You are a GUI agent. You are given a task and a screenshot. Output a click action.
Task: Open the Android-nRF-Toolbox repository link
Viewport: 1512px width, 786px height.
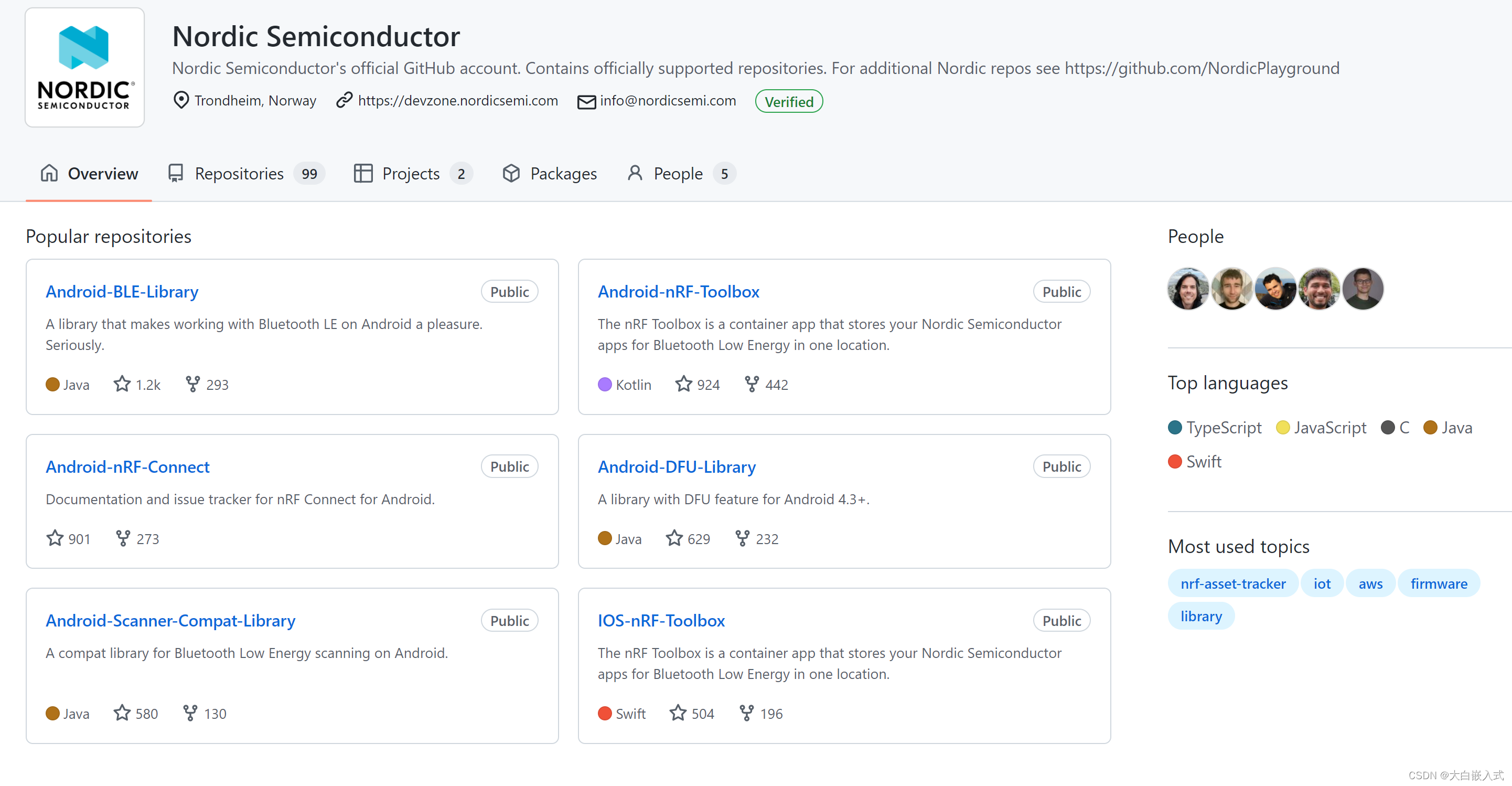678,291
